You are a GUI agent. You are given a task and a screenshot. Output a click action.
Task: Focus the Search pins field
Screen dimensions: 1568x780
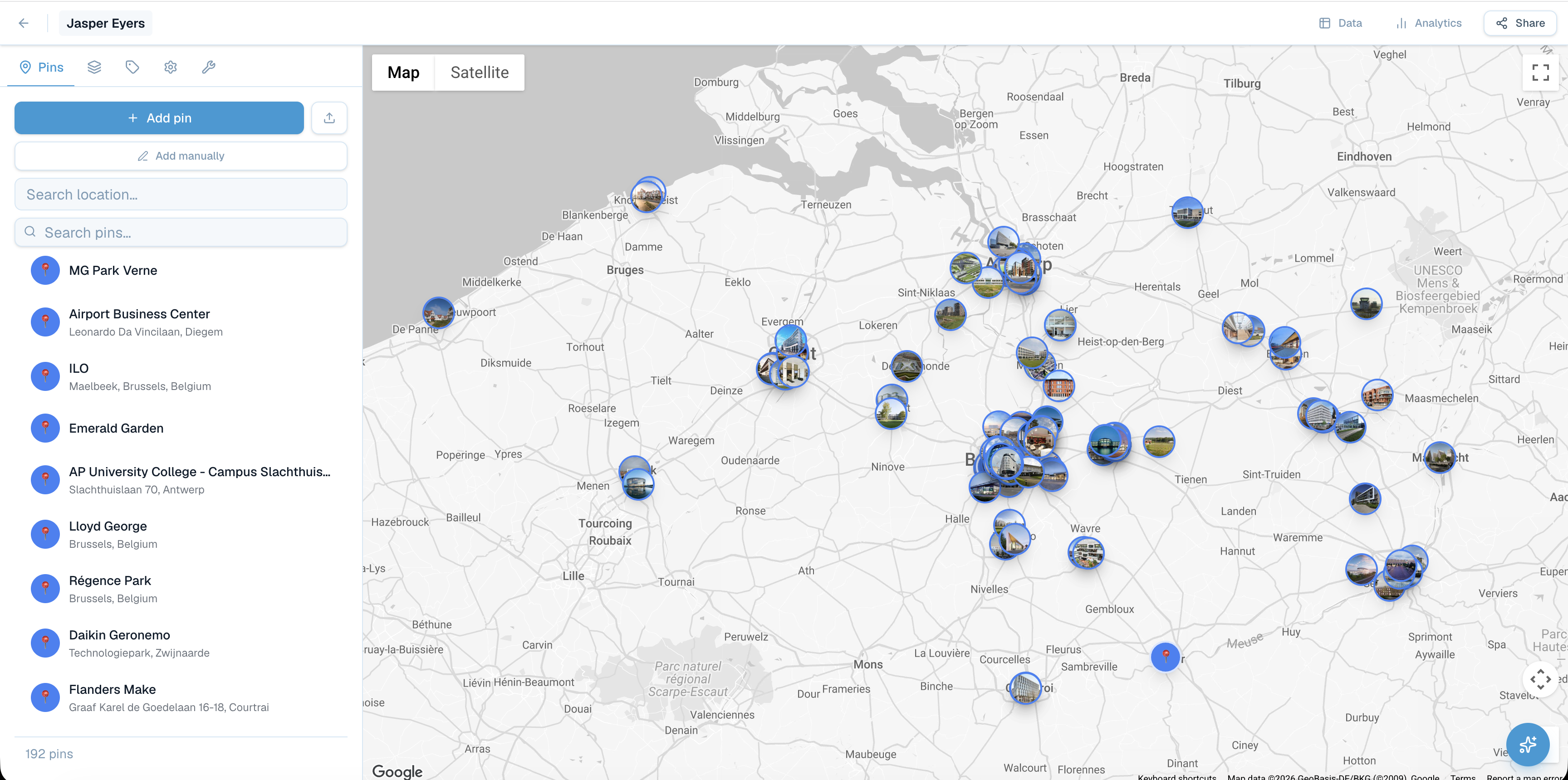(181, 233)
